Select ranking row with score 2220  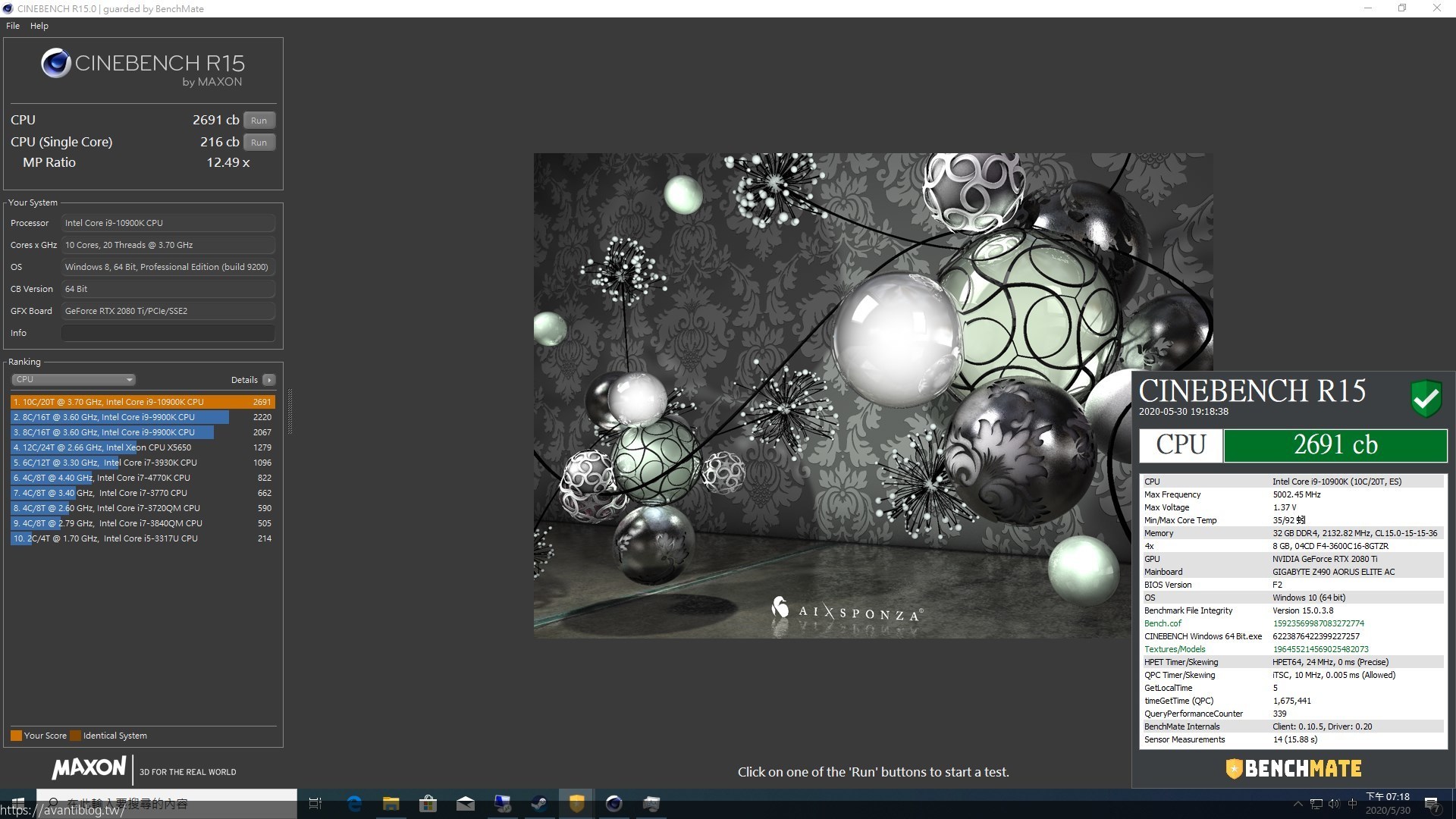(143, 417)
